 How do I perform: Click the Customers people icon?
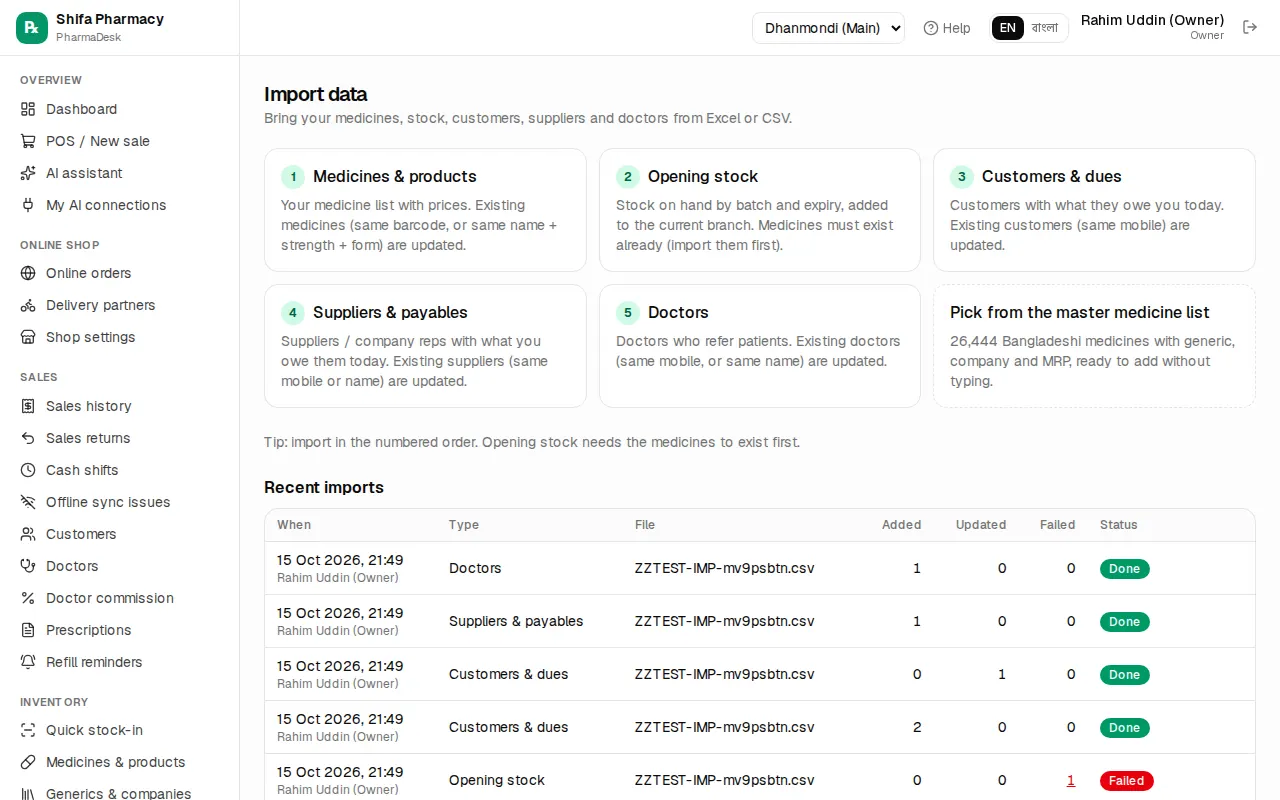(28, 534)
